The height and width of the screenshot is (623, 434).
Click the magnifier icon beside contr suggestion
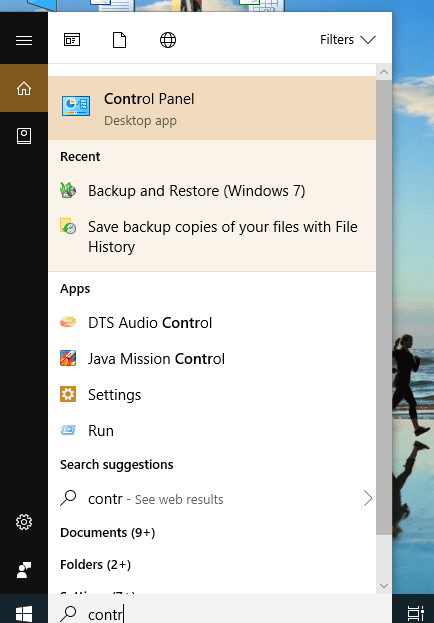[x=68, y=498]
